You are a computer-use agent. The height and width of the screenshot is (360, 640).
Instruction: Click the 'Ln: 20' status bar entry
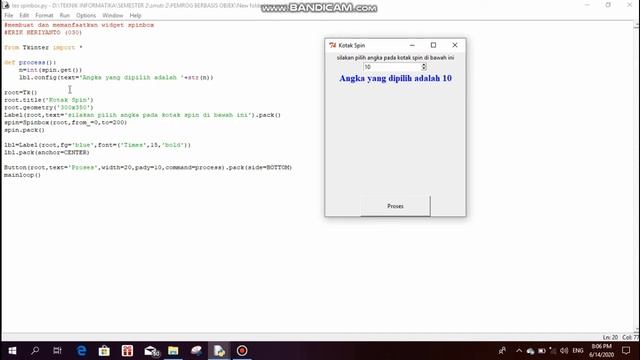click(610, 337)
